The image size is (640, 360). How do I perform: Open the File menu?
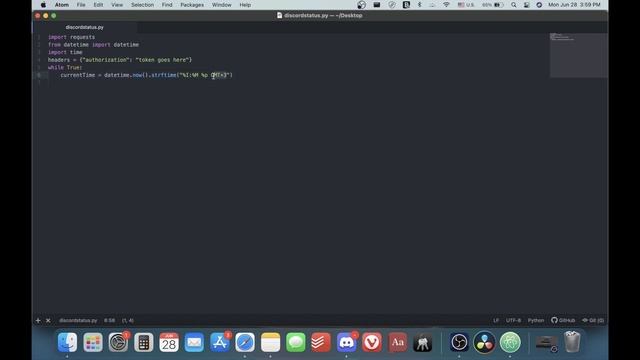[81, 5]
